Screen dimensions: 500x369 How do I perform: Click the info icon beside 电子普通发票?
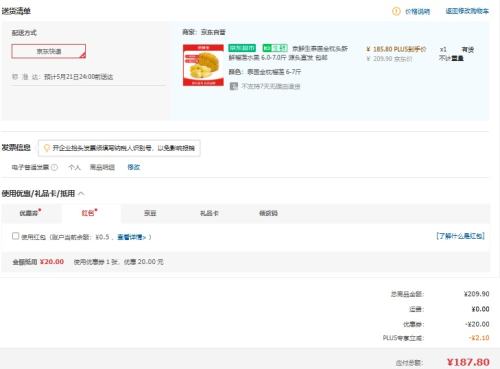click(x=54, y=167)
